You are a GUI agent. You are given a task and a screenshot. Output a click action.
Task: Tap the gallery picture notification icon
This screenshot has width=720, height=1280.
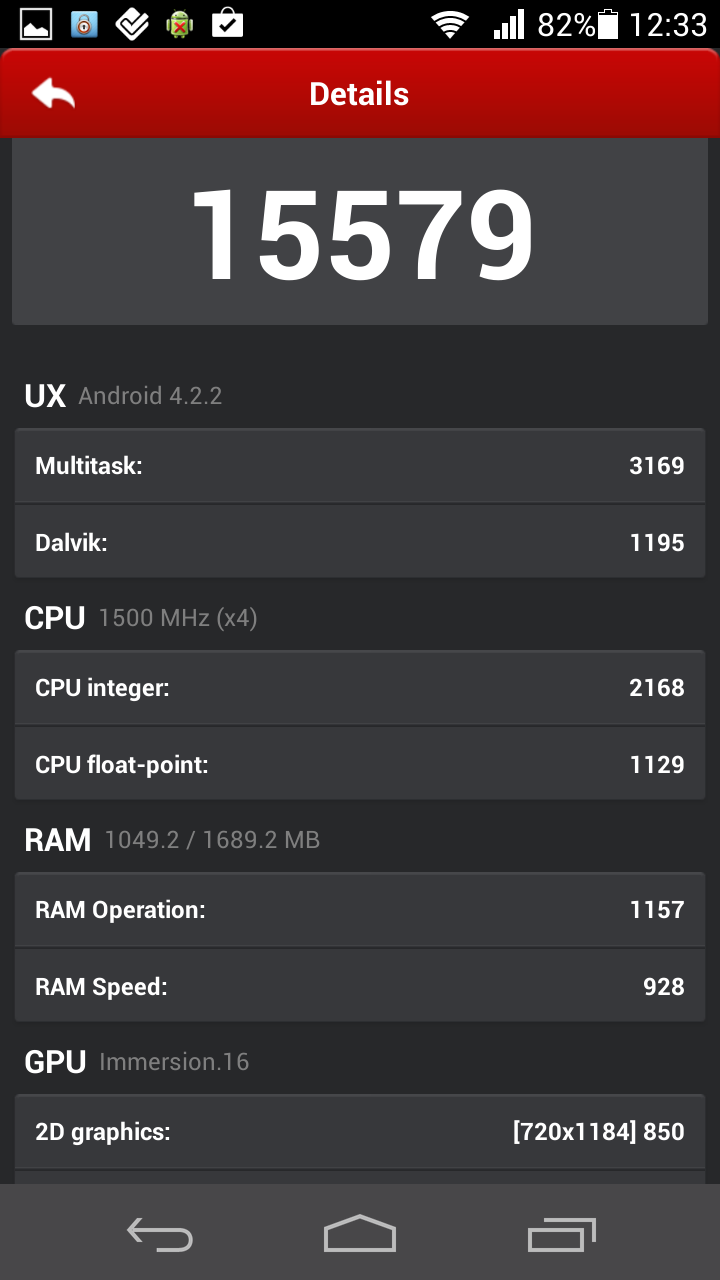point(36,24)
